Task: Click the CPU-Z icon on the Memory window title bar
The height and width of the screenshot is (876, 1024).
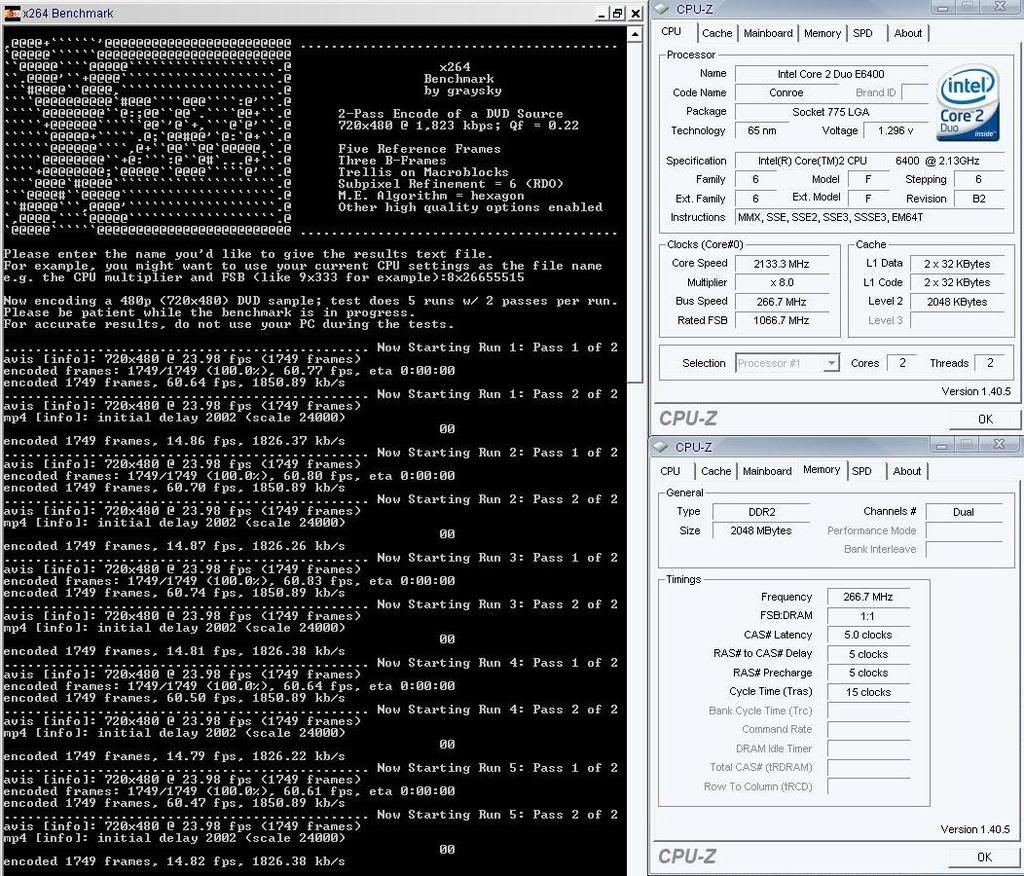Action: tap(662, 446)
